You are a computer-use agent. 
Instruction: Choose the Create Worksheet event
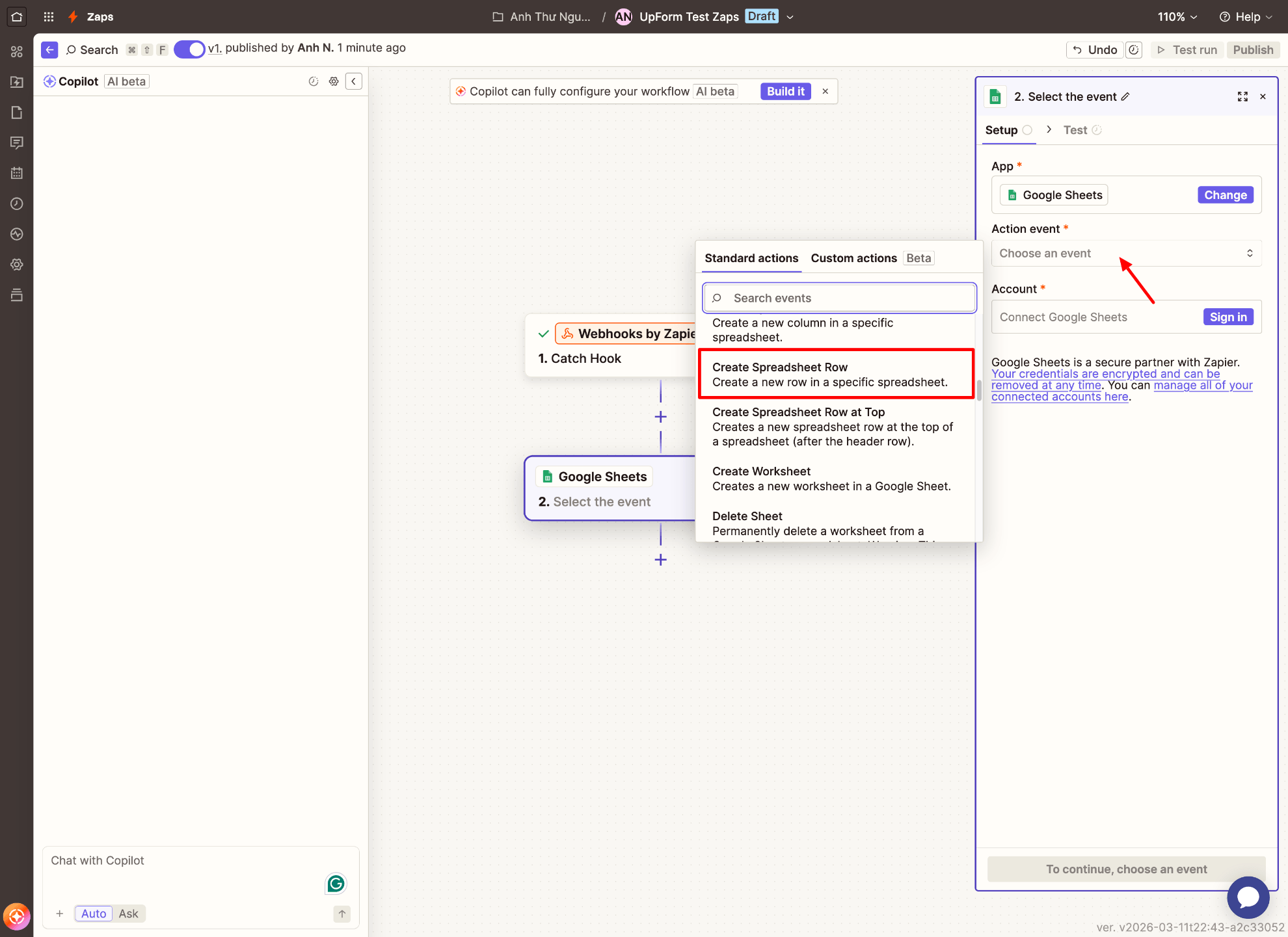(836, 479)
